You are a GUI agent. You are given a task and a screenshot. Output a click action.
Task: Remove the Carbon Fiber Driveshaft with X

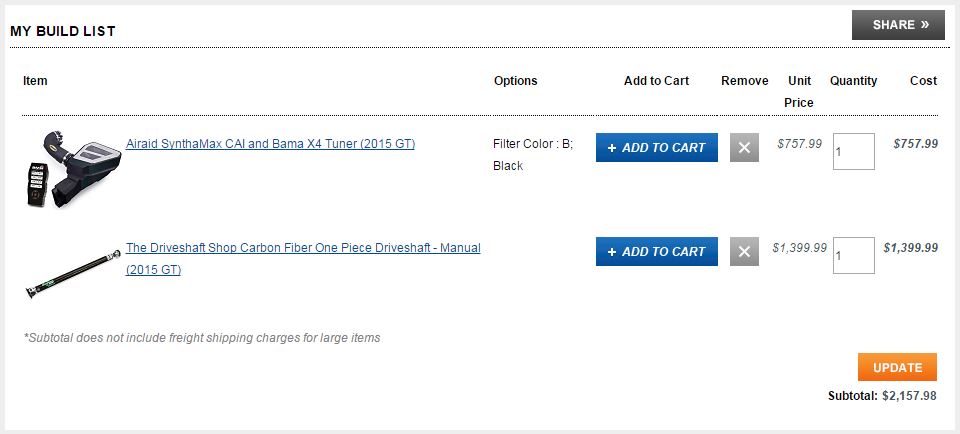point(744,252)
